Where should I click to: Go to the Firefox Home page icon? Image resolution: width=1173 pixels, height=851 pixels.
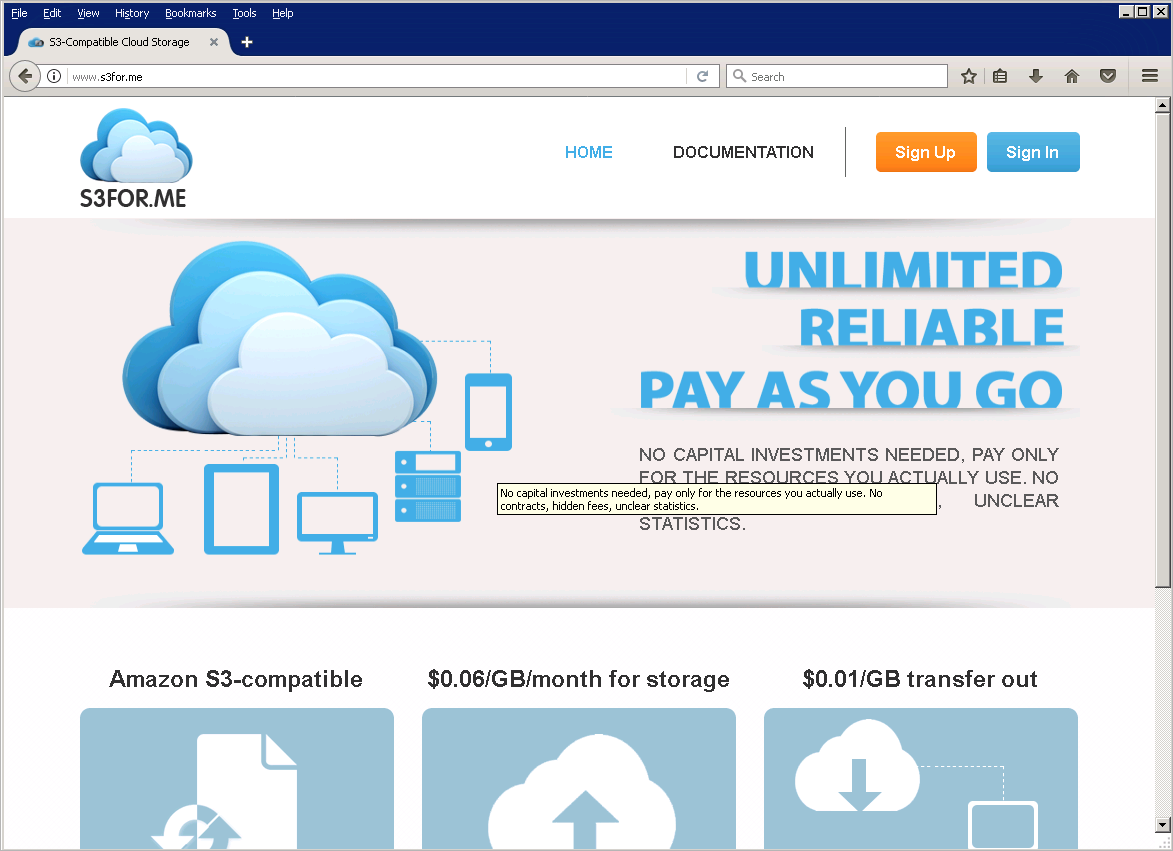click(1072, 76)
